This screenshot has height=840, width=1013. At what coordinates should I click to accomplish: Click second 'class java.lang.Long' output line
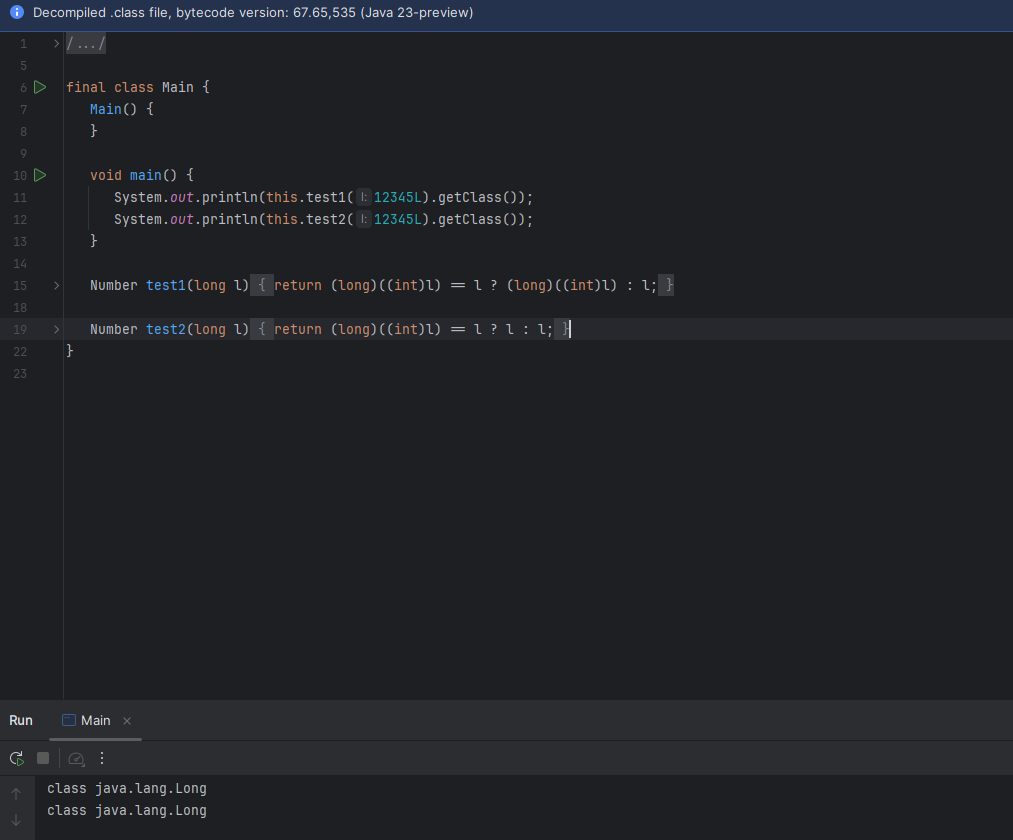[127, 810]
